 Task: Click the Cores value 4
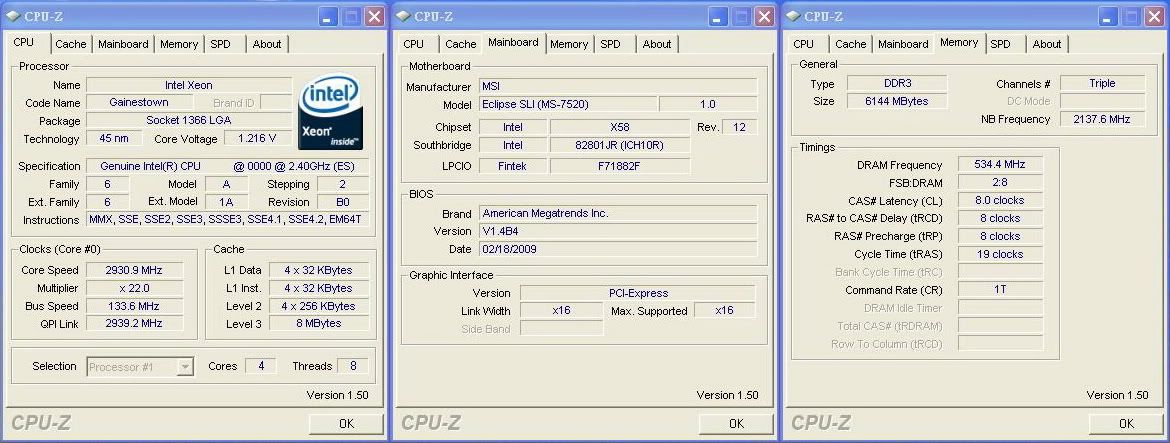[260, 365]
